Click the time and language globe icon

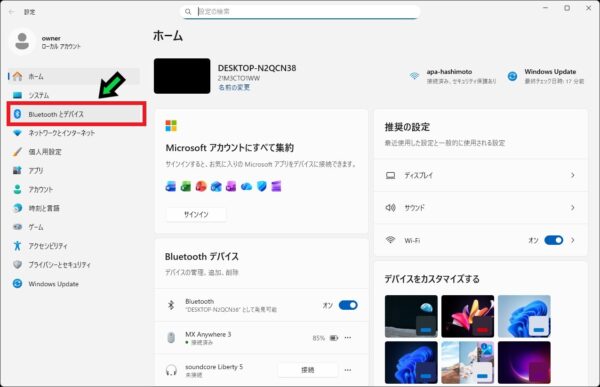17,208
